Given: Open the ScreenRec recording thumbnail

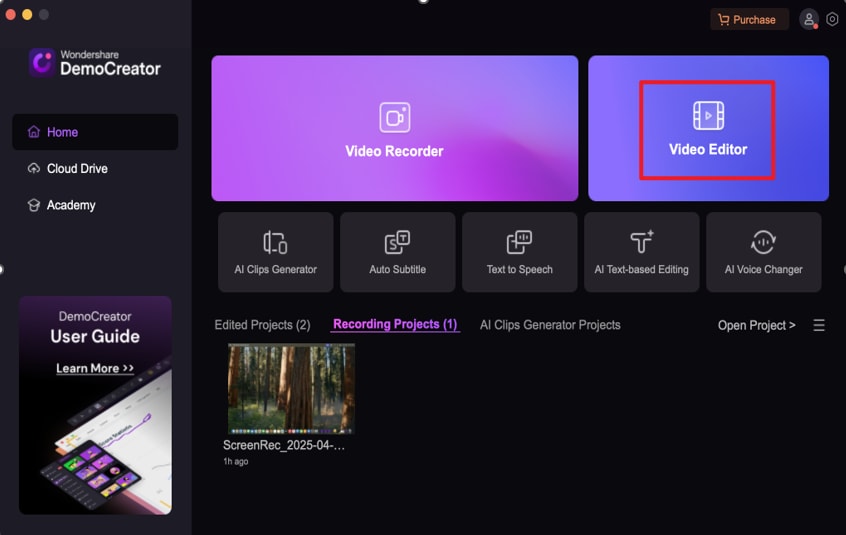Looking at the screenshot, I should pos(291,389).
